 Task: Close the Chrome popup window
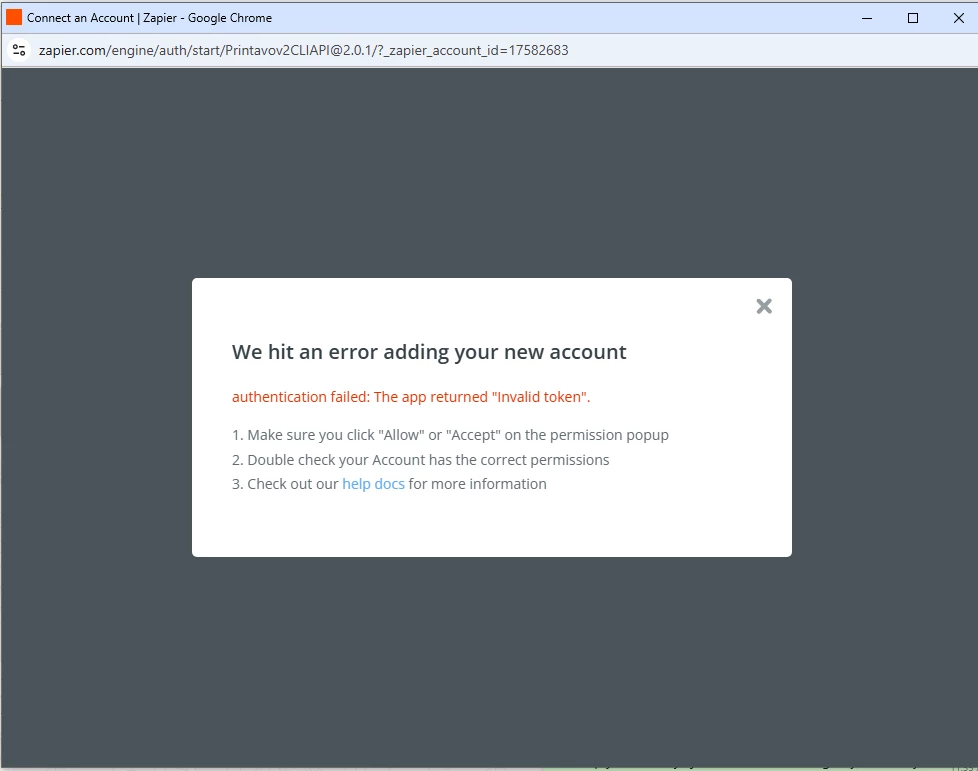point(959,18)
